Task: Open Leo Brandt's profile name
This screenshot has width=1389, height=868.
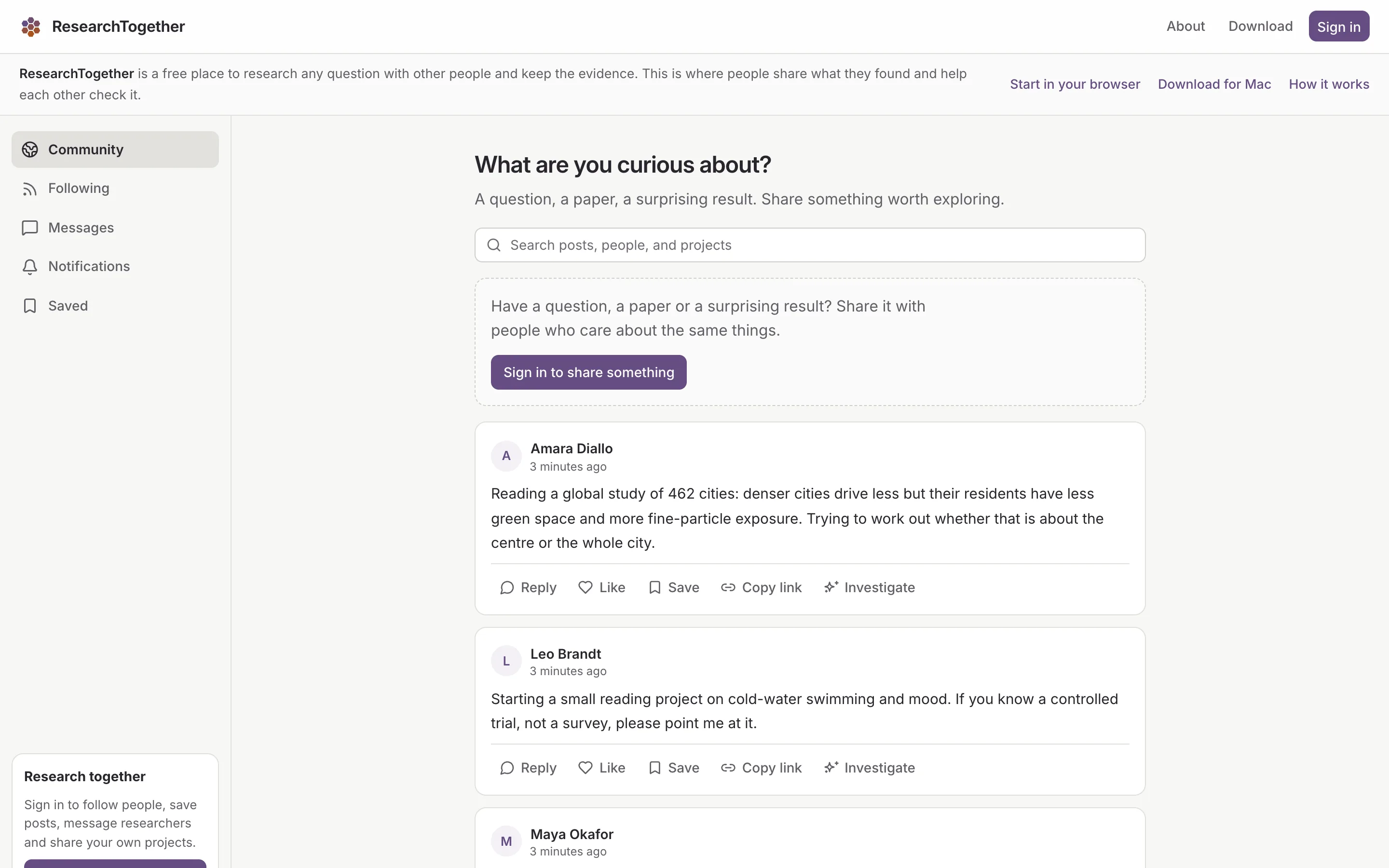Action: click(x=565, y=654)
